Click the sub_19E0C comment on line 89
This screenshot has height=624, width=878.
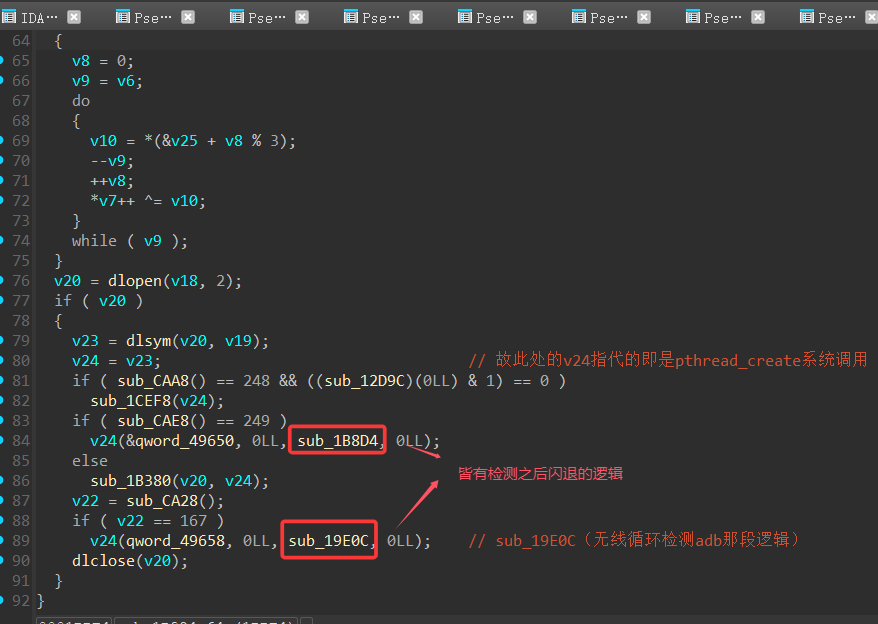click(x=634, y=540)
